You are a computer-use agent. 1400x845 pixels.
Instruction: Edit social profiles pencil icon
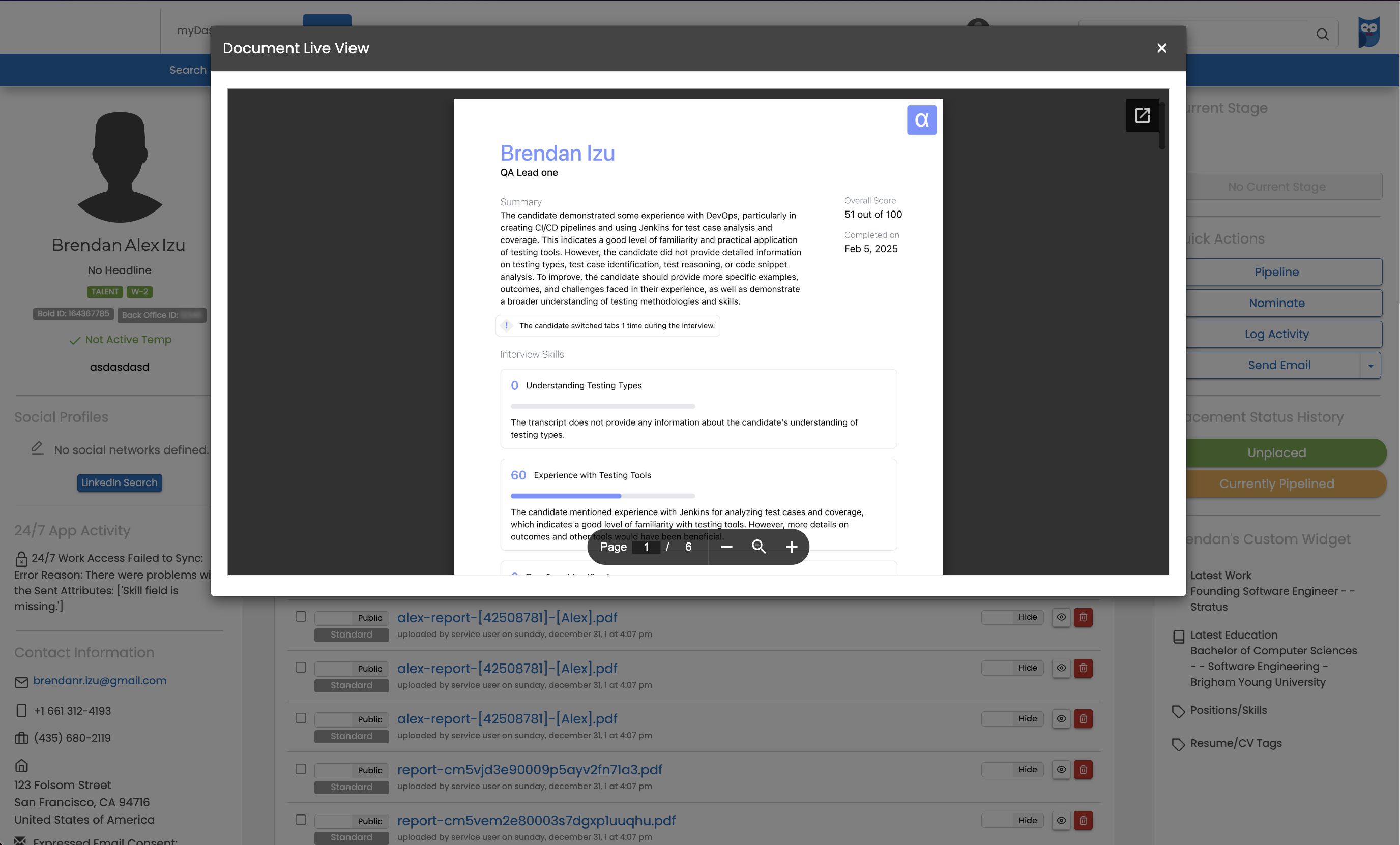(38, 448)
